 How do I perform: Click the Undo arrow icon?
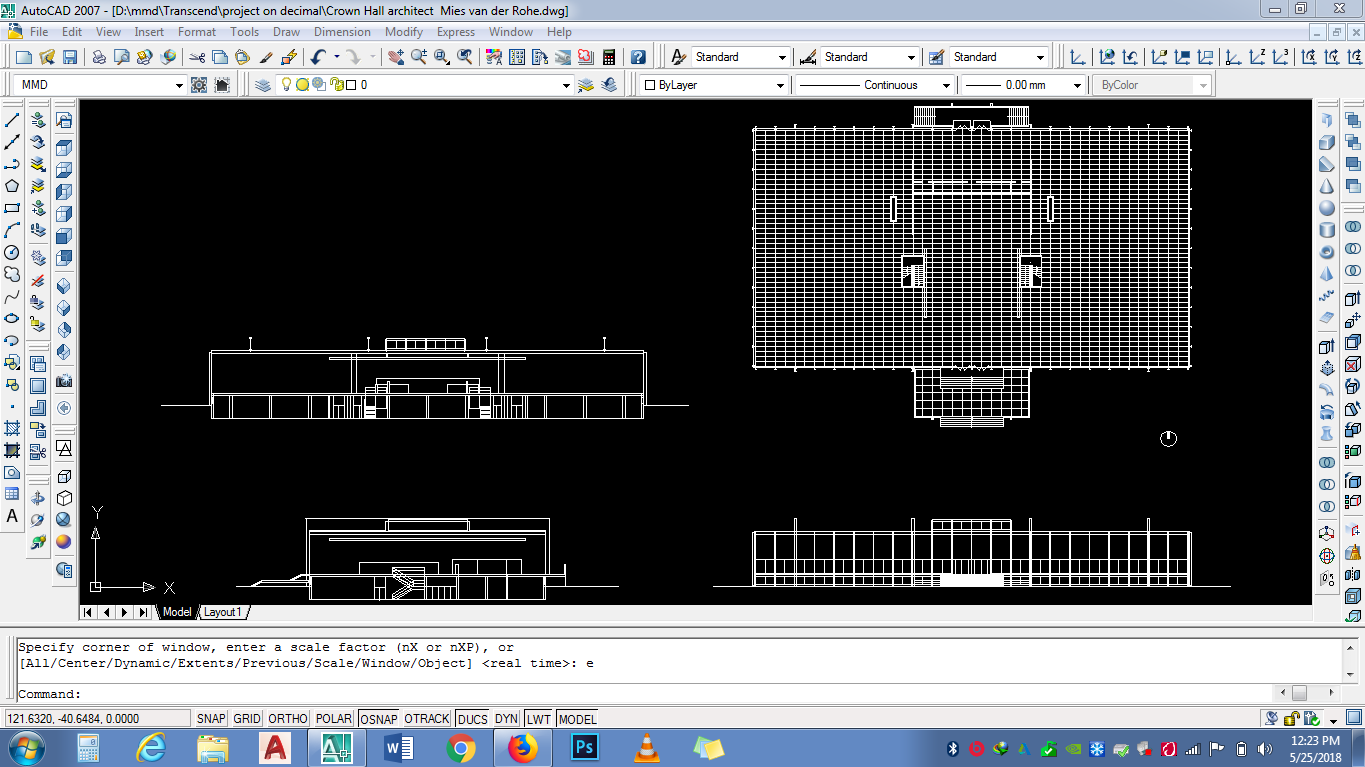point(318,57)
